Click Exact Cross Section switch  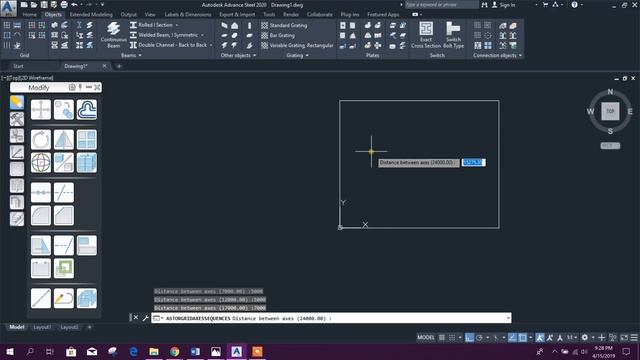(426, 35)
